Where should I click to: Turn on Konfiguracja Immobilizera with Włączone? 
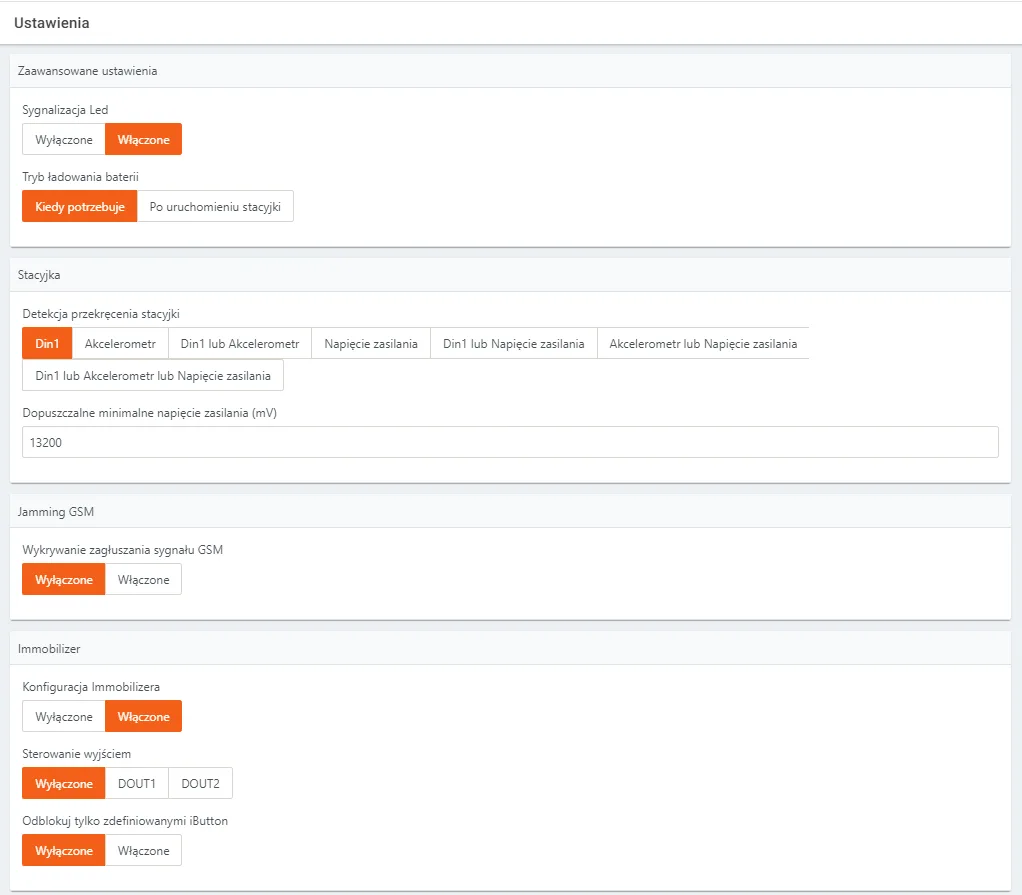tap(143, 717)
